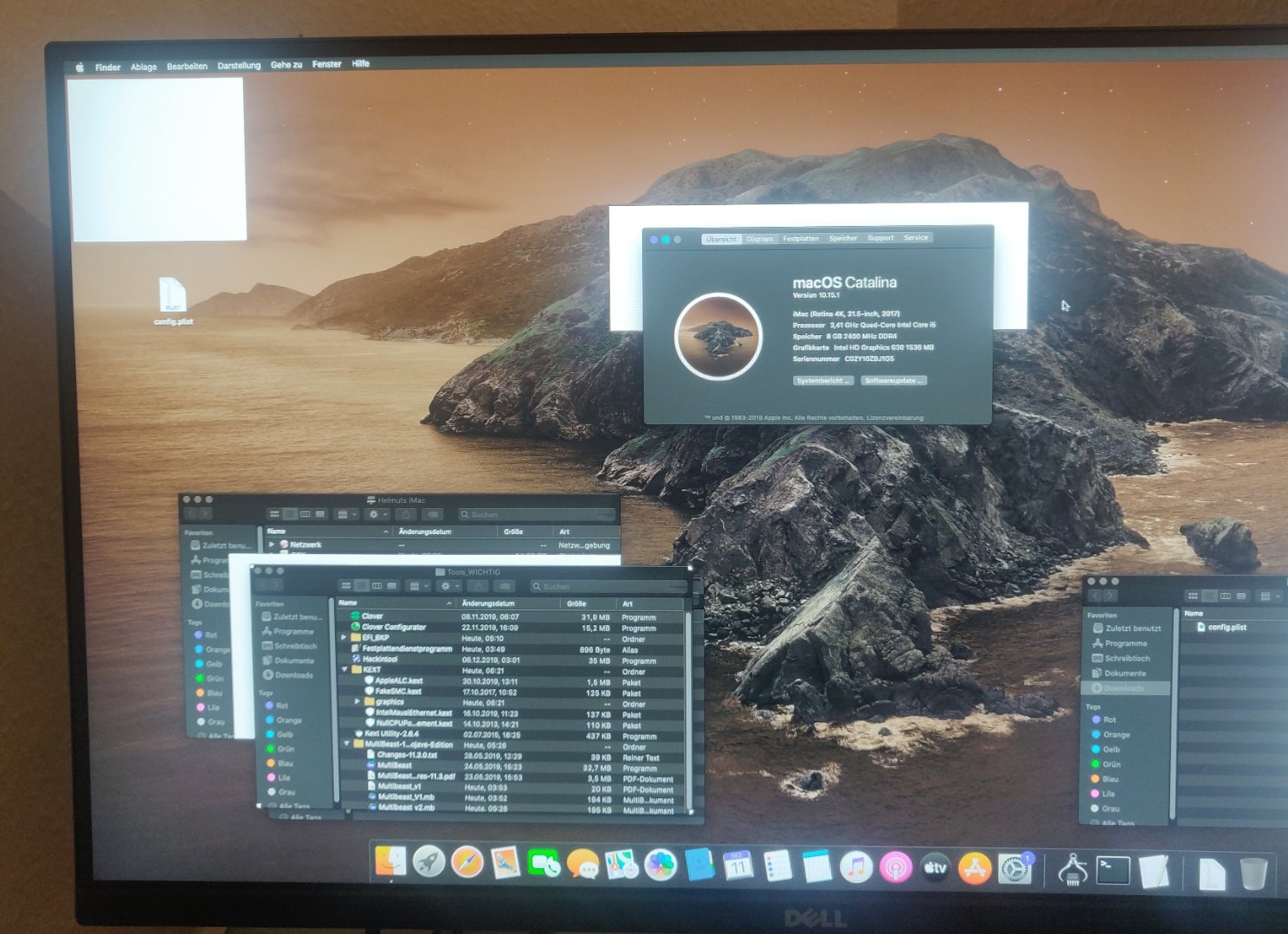1288x934 pixels.
Task: Open Notes from the Dock
Action: click(x=816, y=866)
